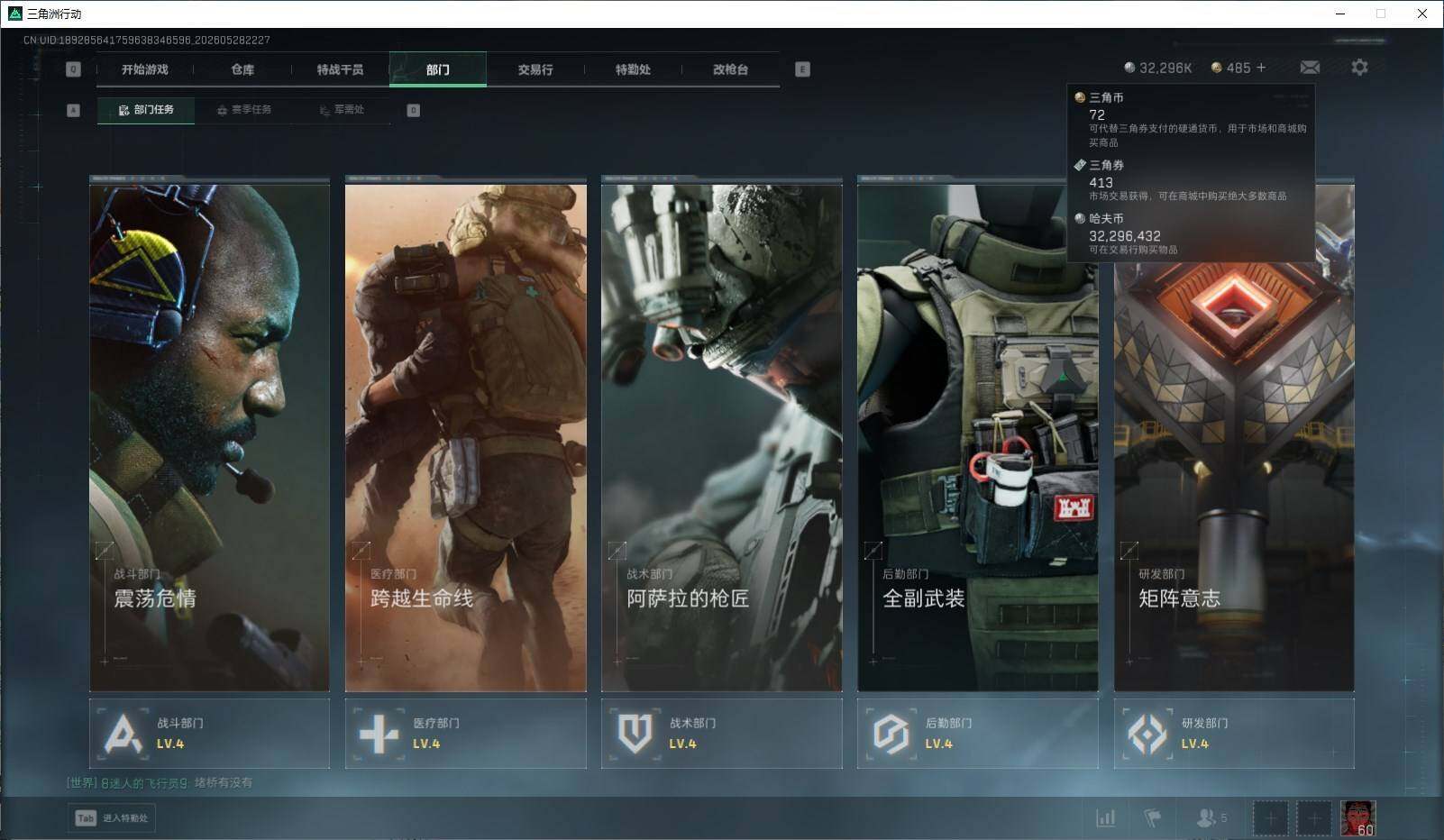Screen dimensions: 1444x840
Task: Click the 战斗部门 triangle emblem icon
Action: [x=123, y=734]
